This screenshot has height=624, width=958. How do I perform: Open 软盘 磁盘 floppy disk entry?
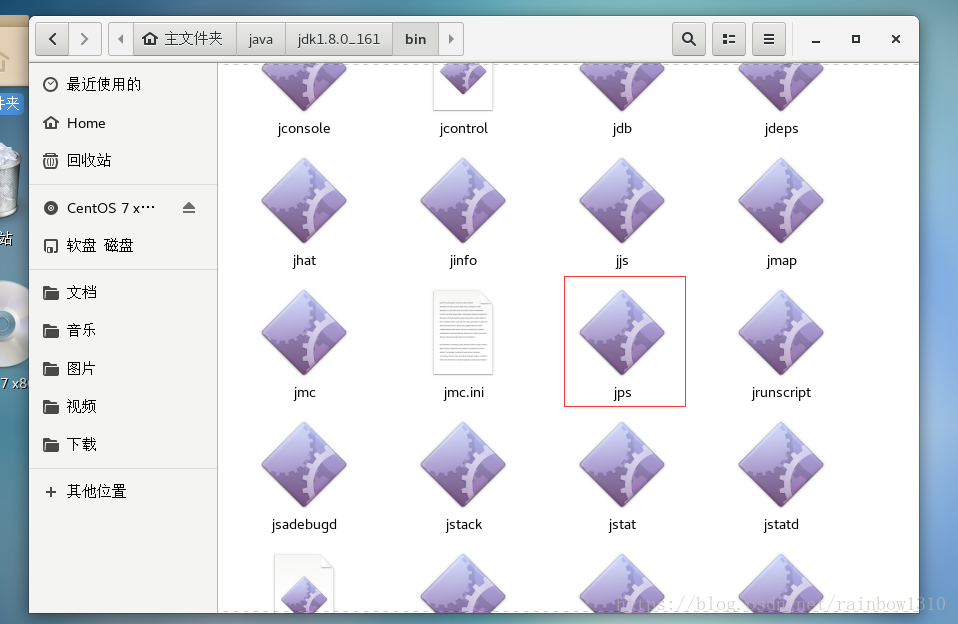pyautogui.click(x=123, y=246)
